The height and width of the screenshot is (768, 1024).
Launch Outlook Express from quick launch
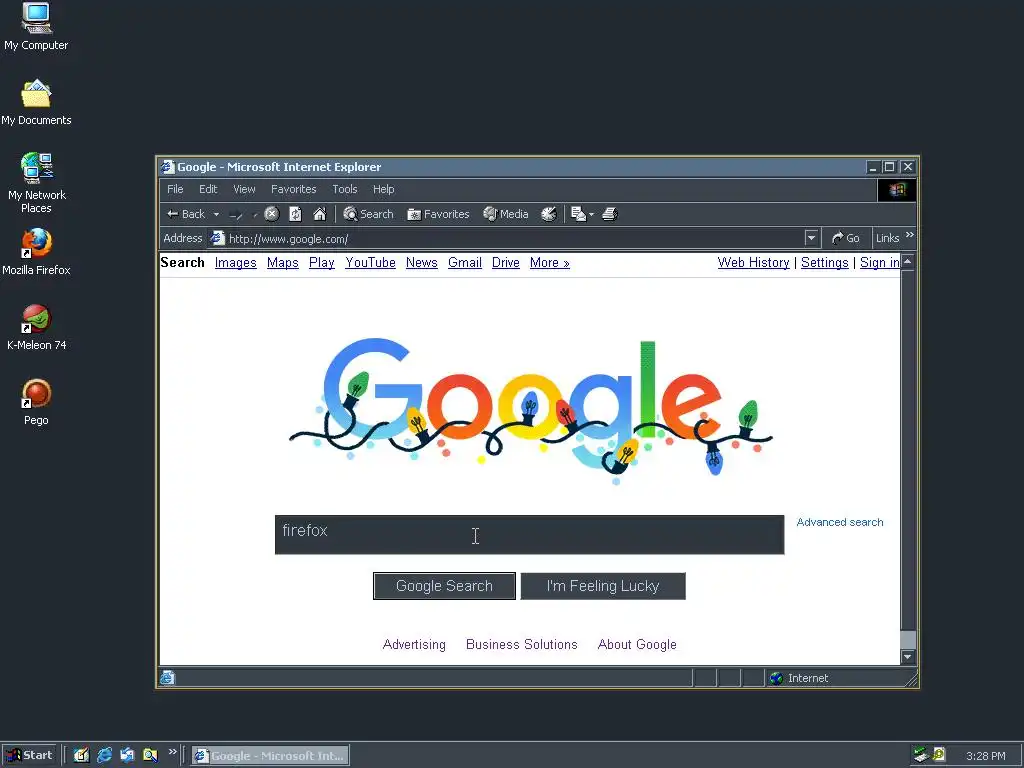pyautogui.click(x=127, y=756)
